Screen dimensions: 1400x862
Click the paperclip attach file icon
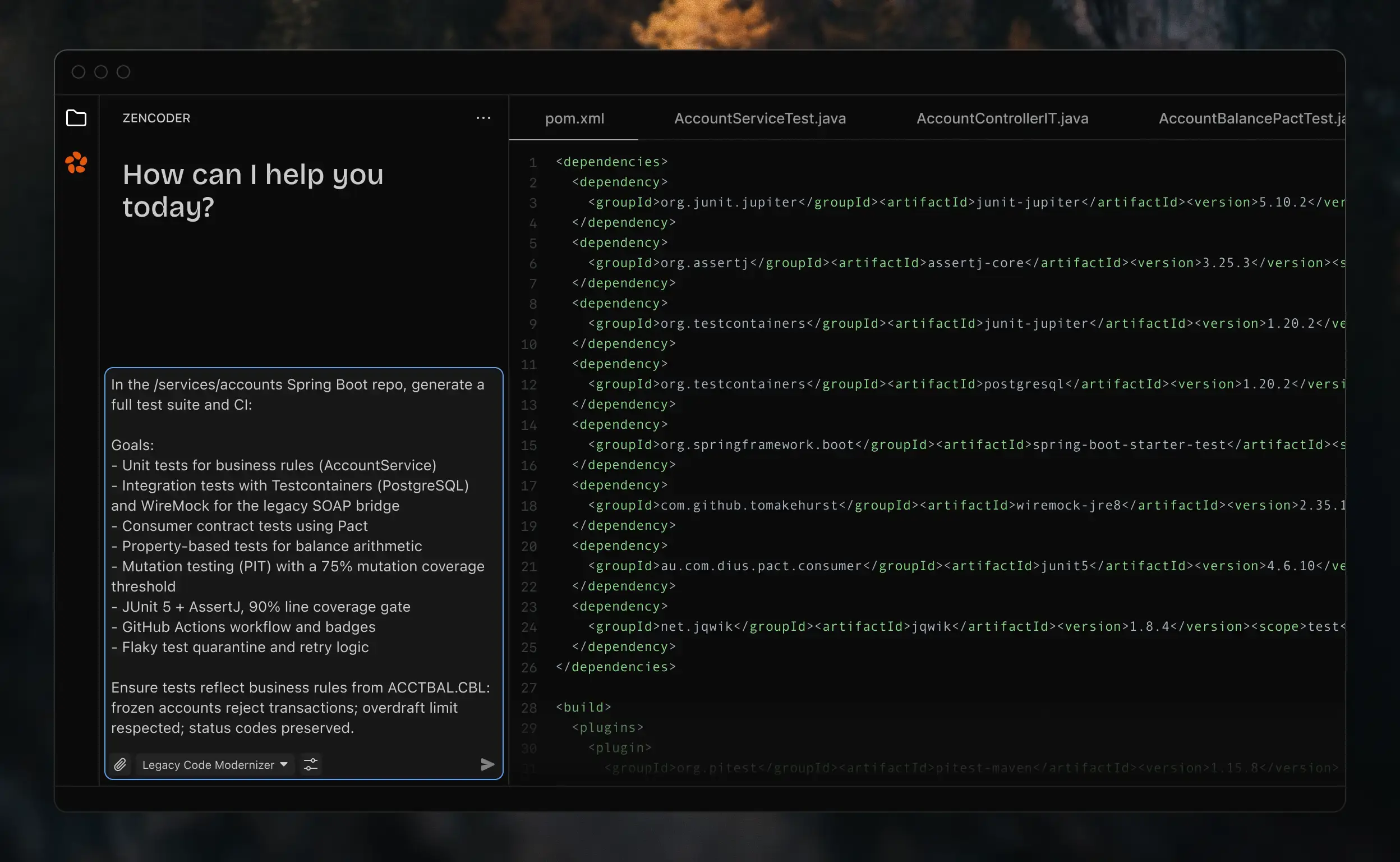pos(119,764)
